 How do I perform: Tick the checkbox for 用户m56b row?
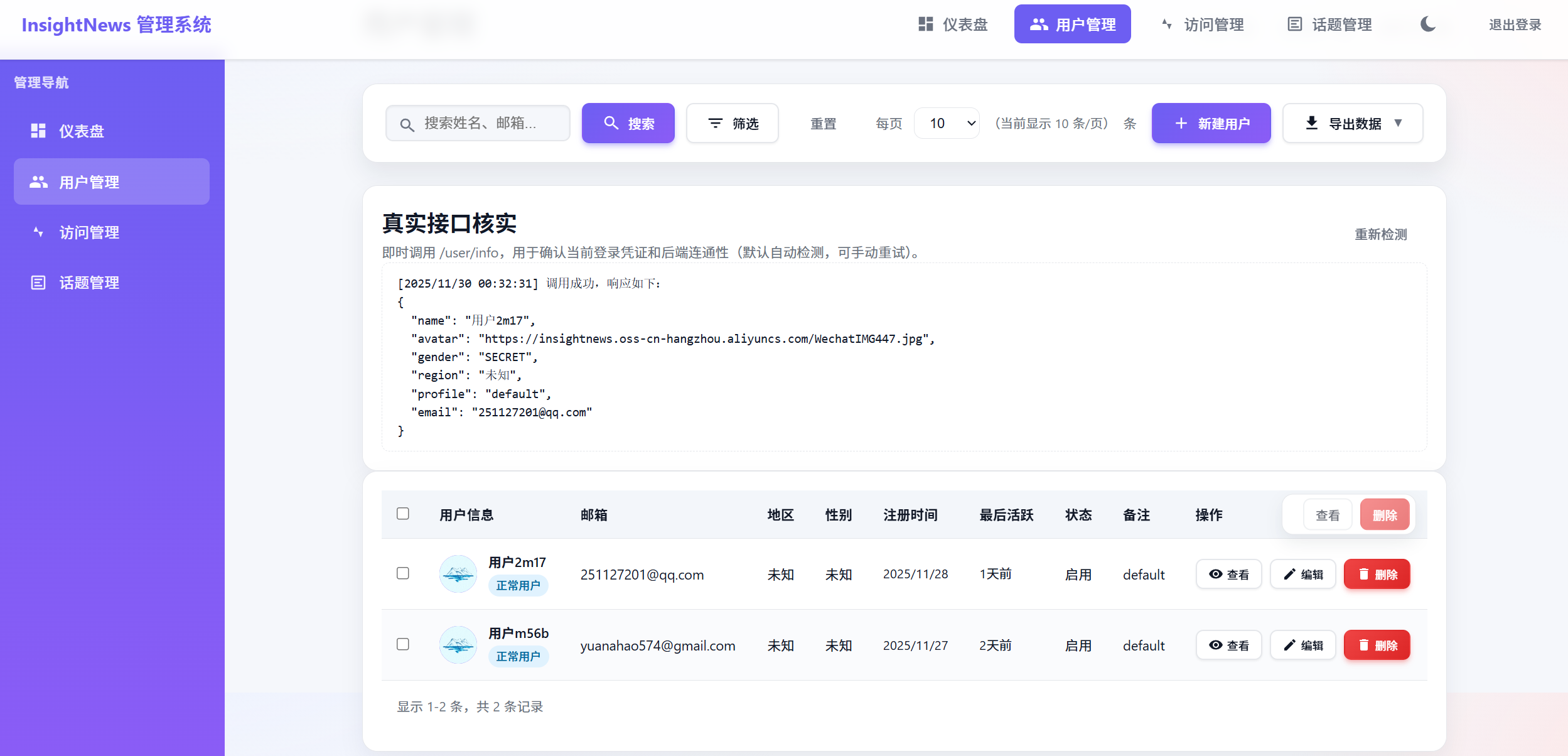point(403,644)
